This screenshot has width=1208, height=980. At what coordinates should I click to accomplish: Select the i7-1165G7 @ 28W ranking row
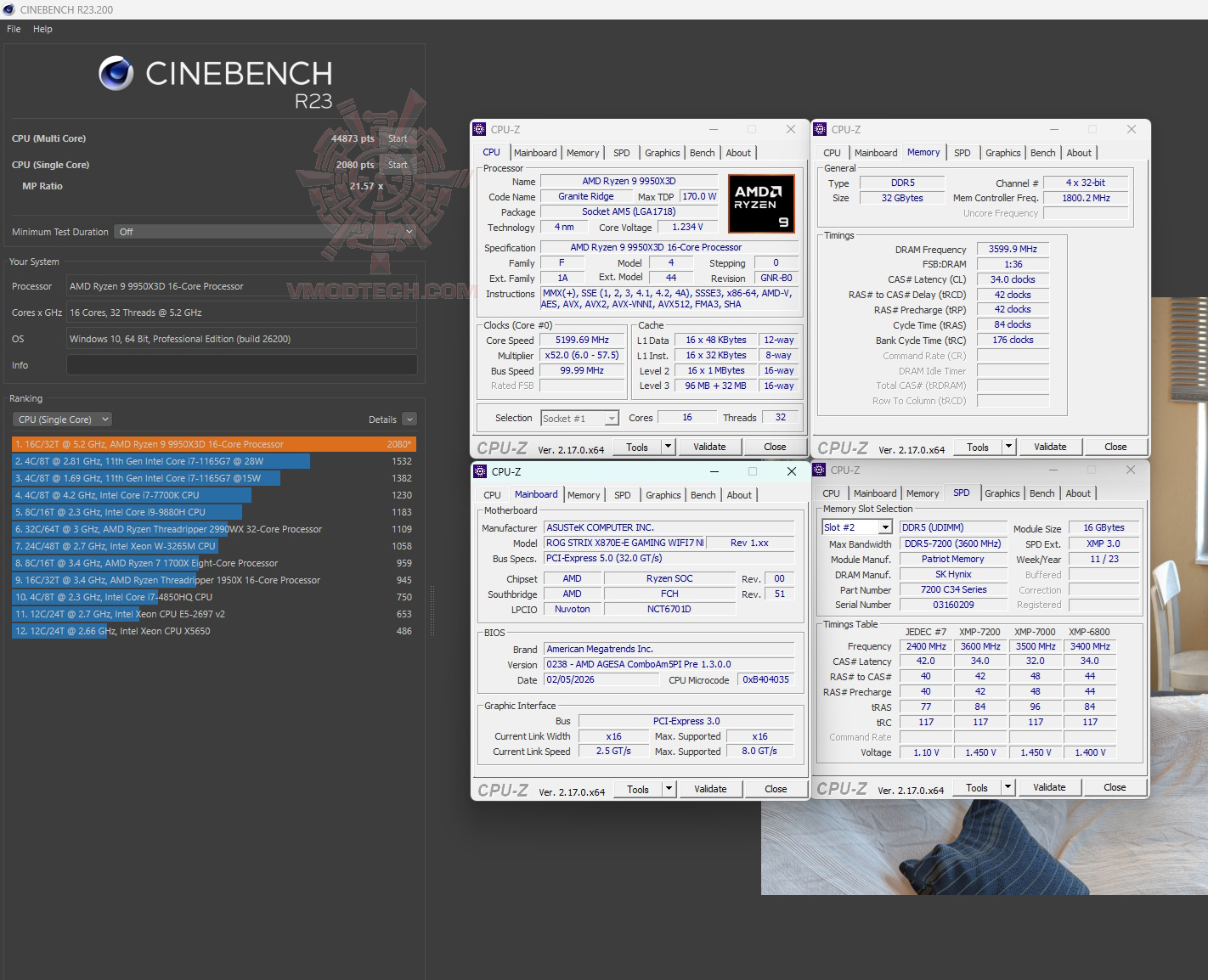click(x=214, y=461)
